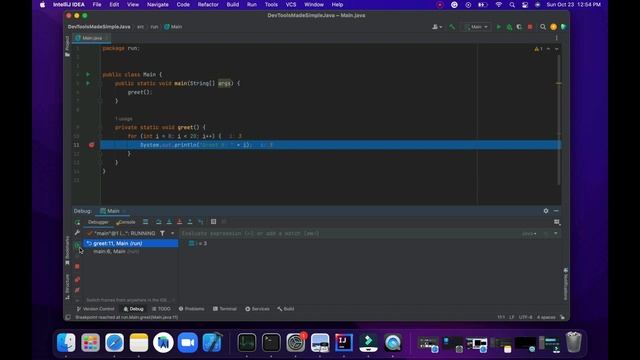Click red Stop icon in top toolbar
Image resolution: width=640 pixels, height=360 pixels.
tap(530, 27)
